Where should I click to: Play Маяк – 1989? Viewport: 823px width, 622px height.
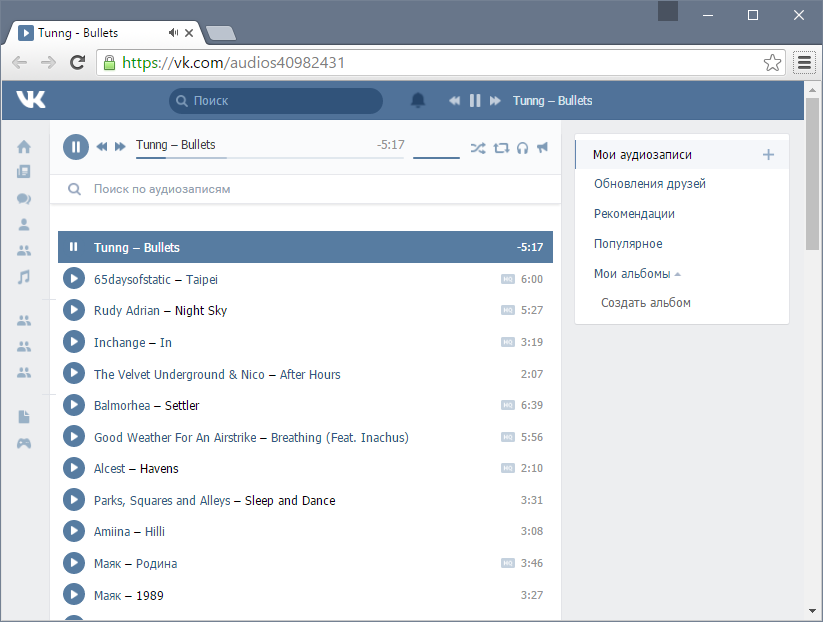click(x=74, y=594)
